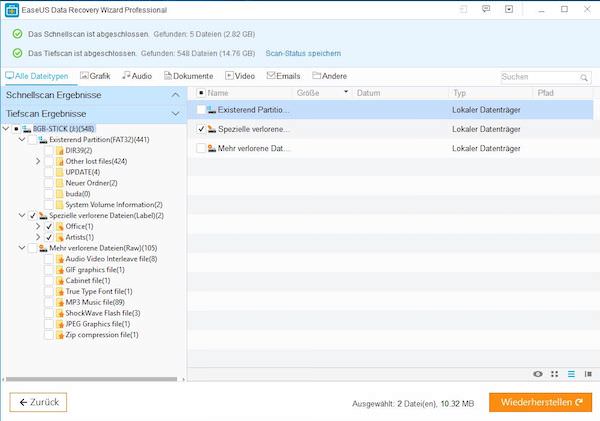
Task: Switch to the Andere filter tab
Action: (329, 76)
